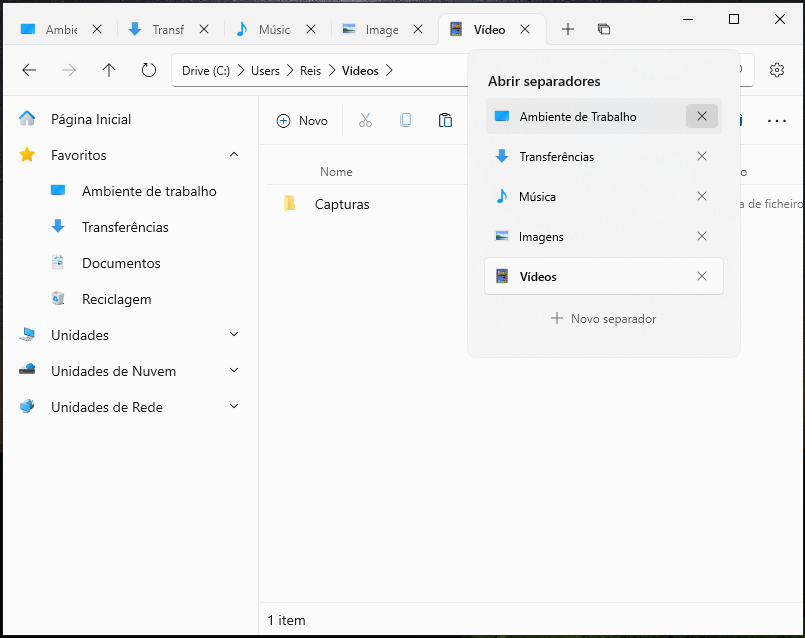Close the Imagens tab in tab strip
Screen dimensions: 805x638
tap(418, 29)
